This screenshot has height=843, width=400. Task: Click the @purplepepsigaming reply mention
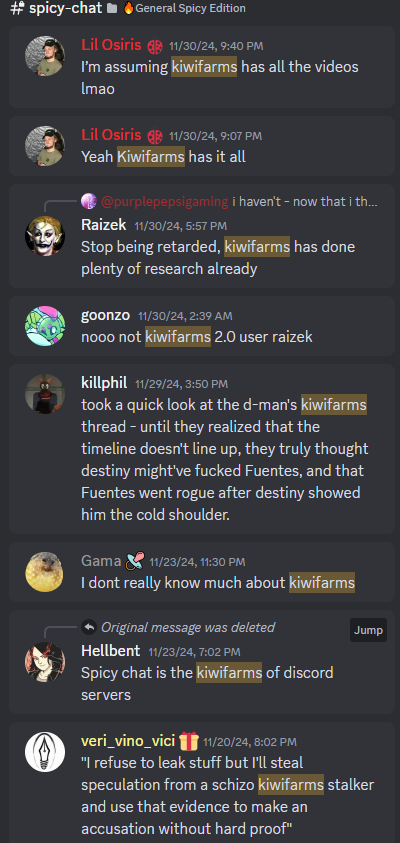point(164,202)
